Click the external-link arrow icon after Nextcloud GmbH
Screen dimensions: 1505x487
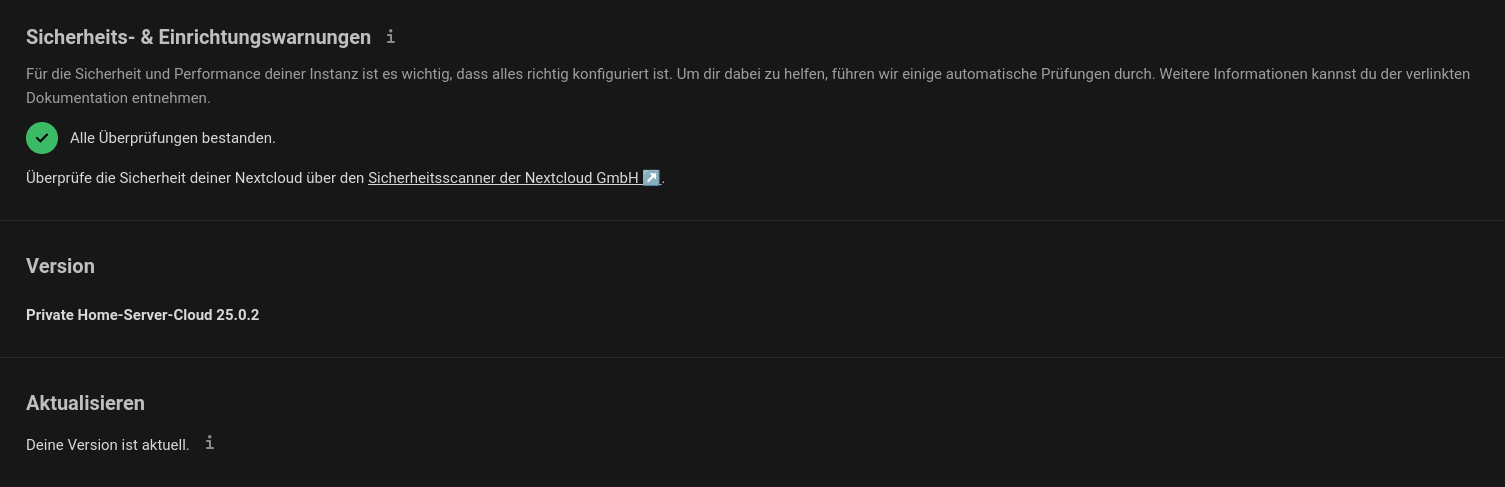point(651,178)
